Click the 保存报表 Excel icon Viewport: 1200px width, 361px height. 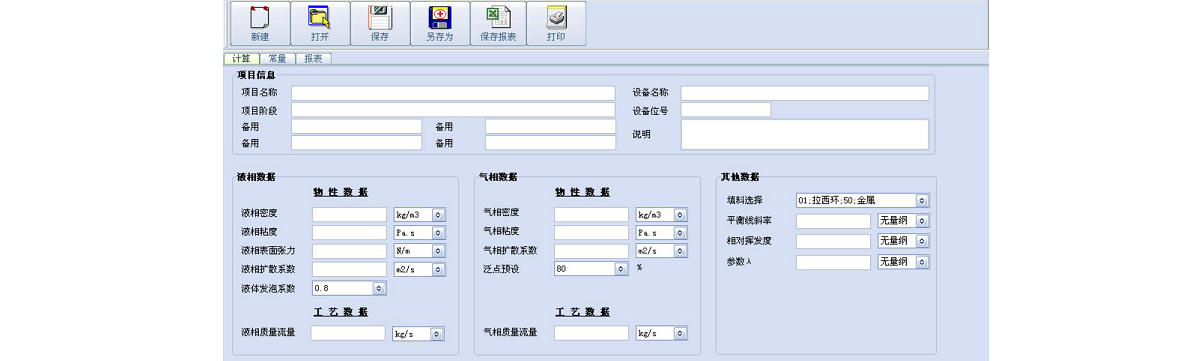498,24
